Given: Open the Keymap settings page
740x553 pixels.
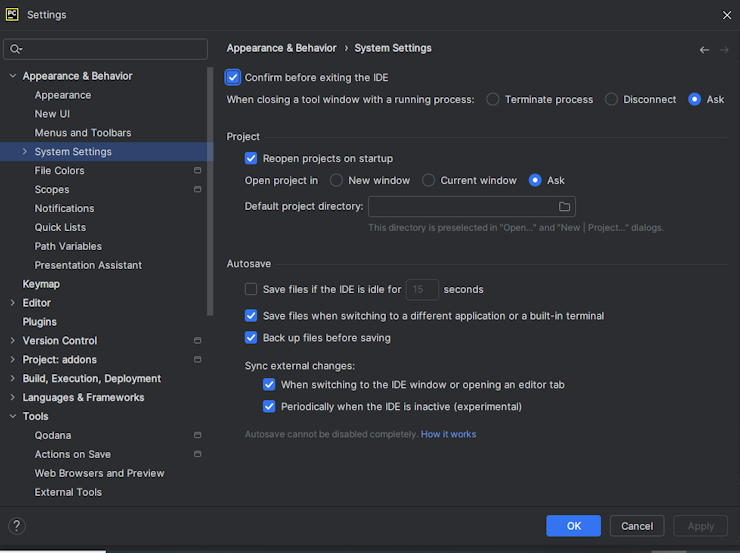Looking at the screenshot, I should click(x=41, y=284).
